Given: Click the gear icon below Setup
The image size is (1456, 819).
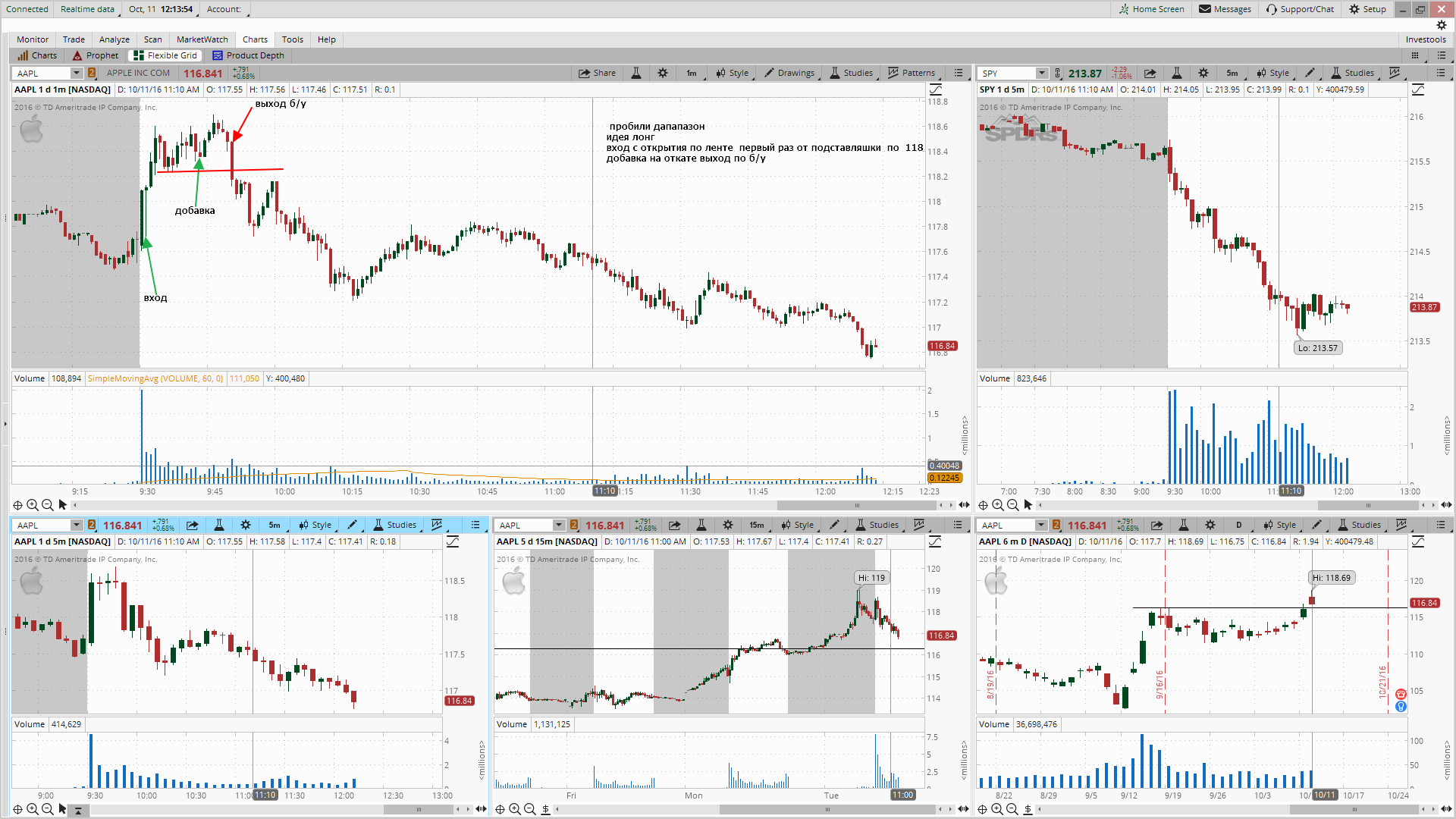Looking at the screenshot, I should (1442, 25).
